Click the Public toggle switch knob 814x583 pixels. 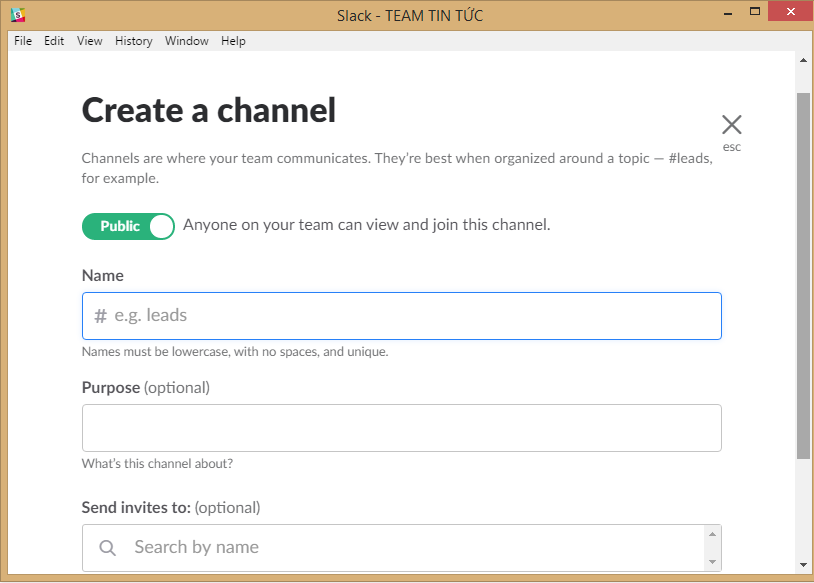click(161, 226)
